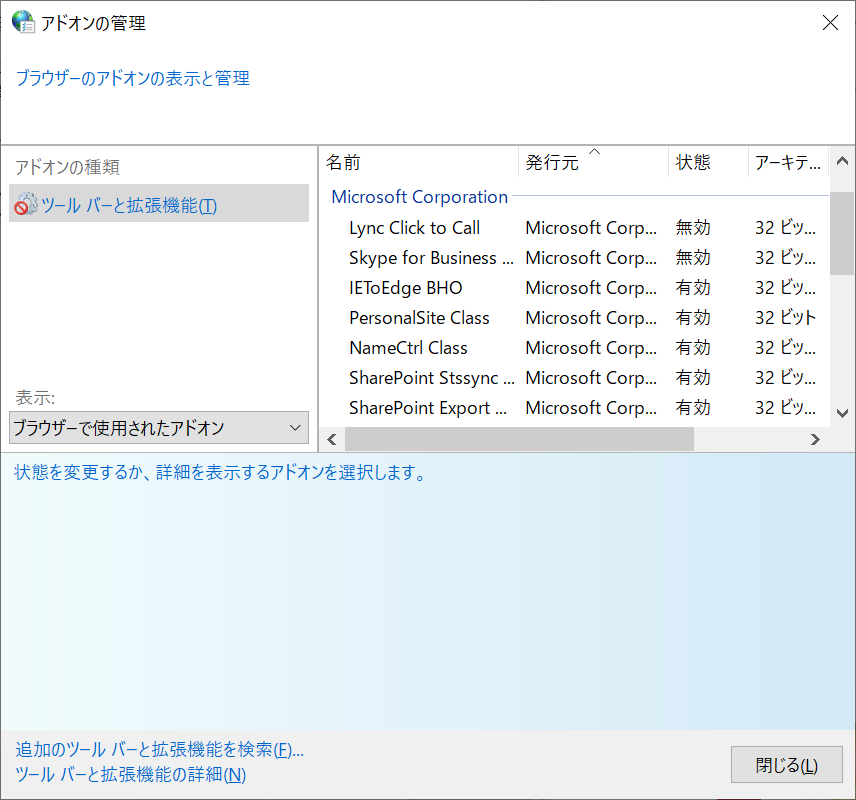Viewport: 856px width, 800px height.
Task: Click the アーキテ... column header
Action: pos(787,162)
